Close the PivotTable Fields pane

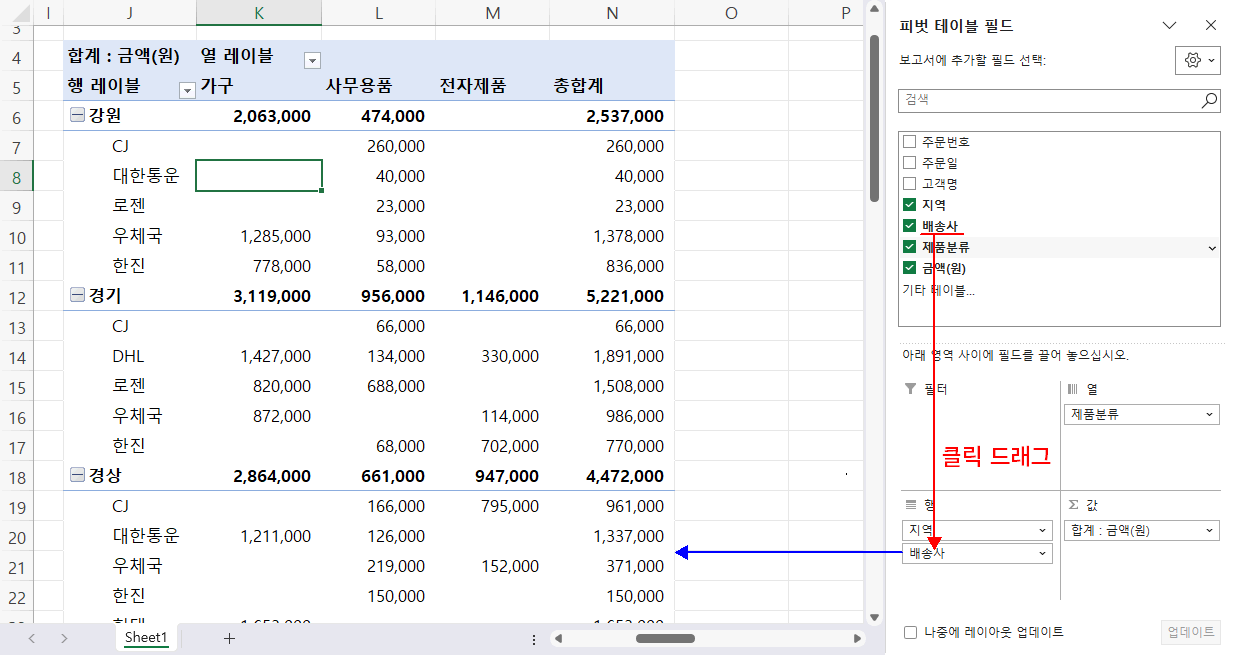[x=1210, y=24]
